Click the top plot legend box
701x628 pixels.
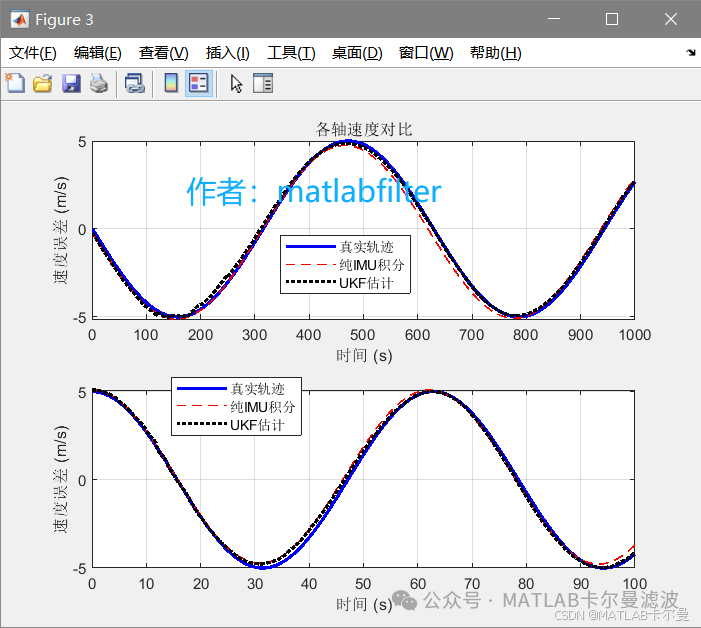pyautogui.click(x=345, y=265)
